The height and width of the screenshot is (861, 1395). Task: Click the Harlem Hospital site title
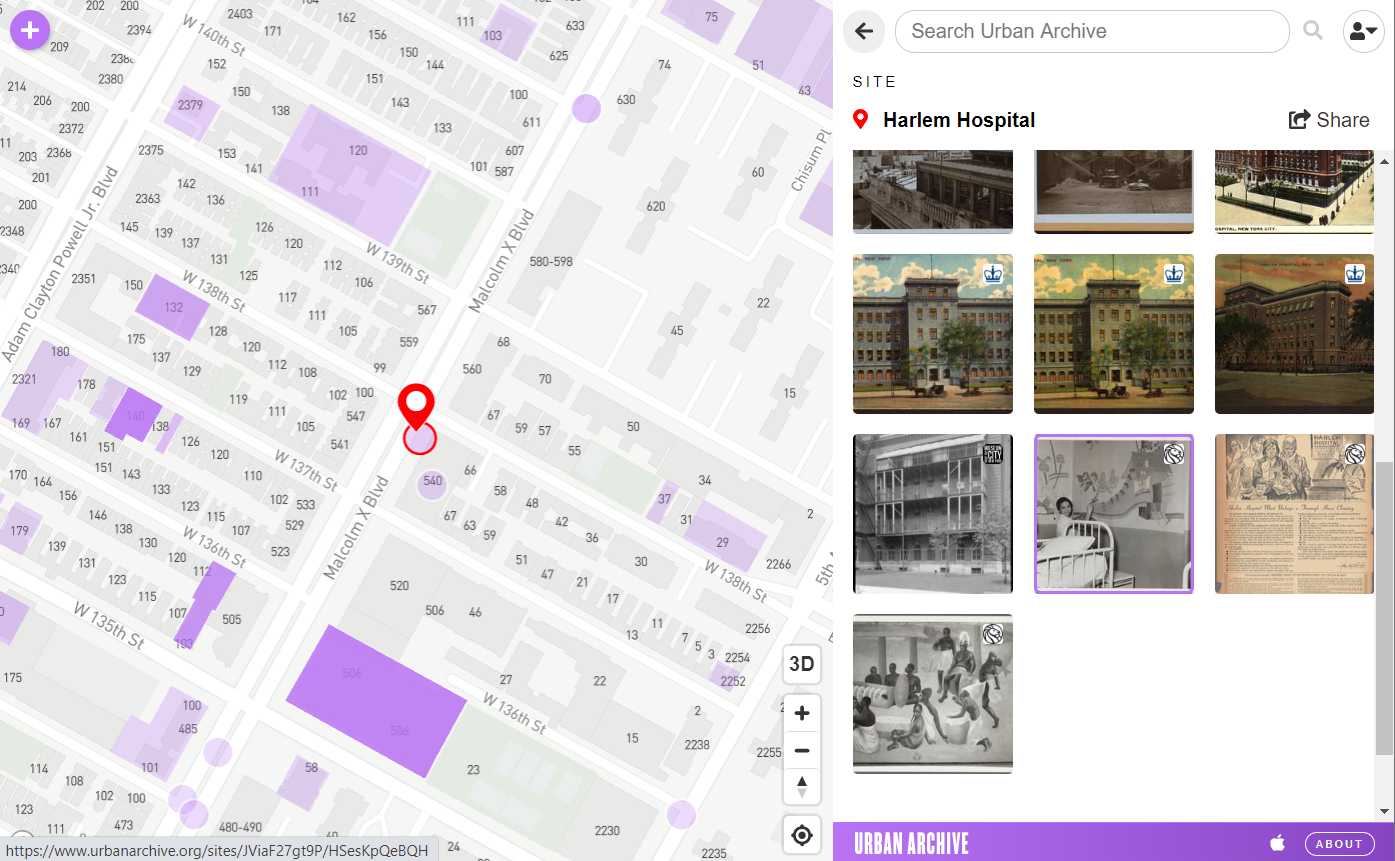pos(959,120)
